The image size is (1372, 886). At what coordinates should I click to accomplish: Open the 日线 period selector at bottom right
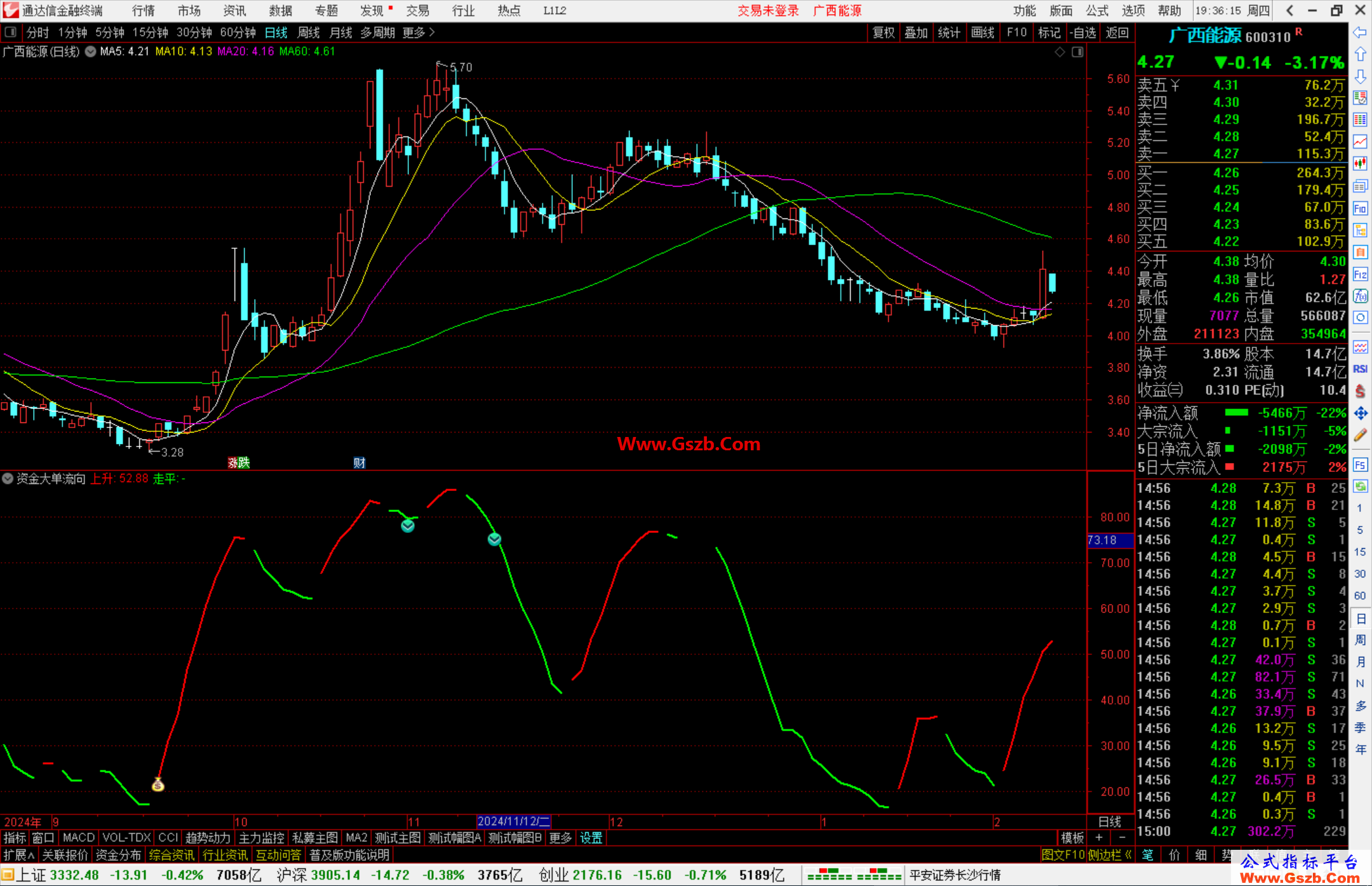(1110, 821)
